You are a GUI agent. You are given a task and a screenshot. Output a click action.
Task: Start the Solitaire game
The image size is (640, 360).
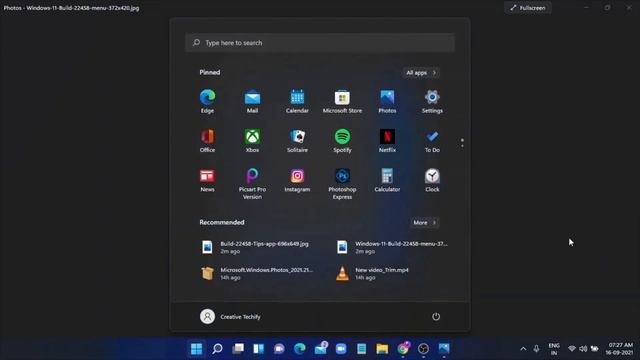(x=297, y=140)
